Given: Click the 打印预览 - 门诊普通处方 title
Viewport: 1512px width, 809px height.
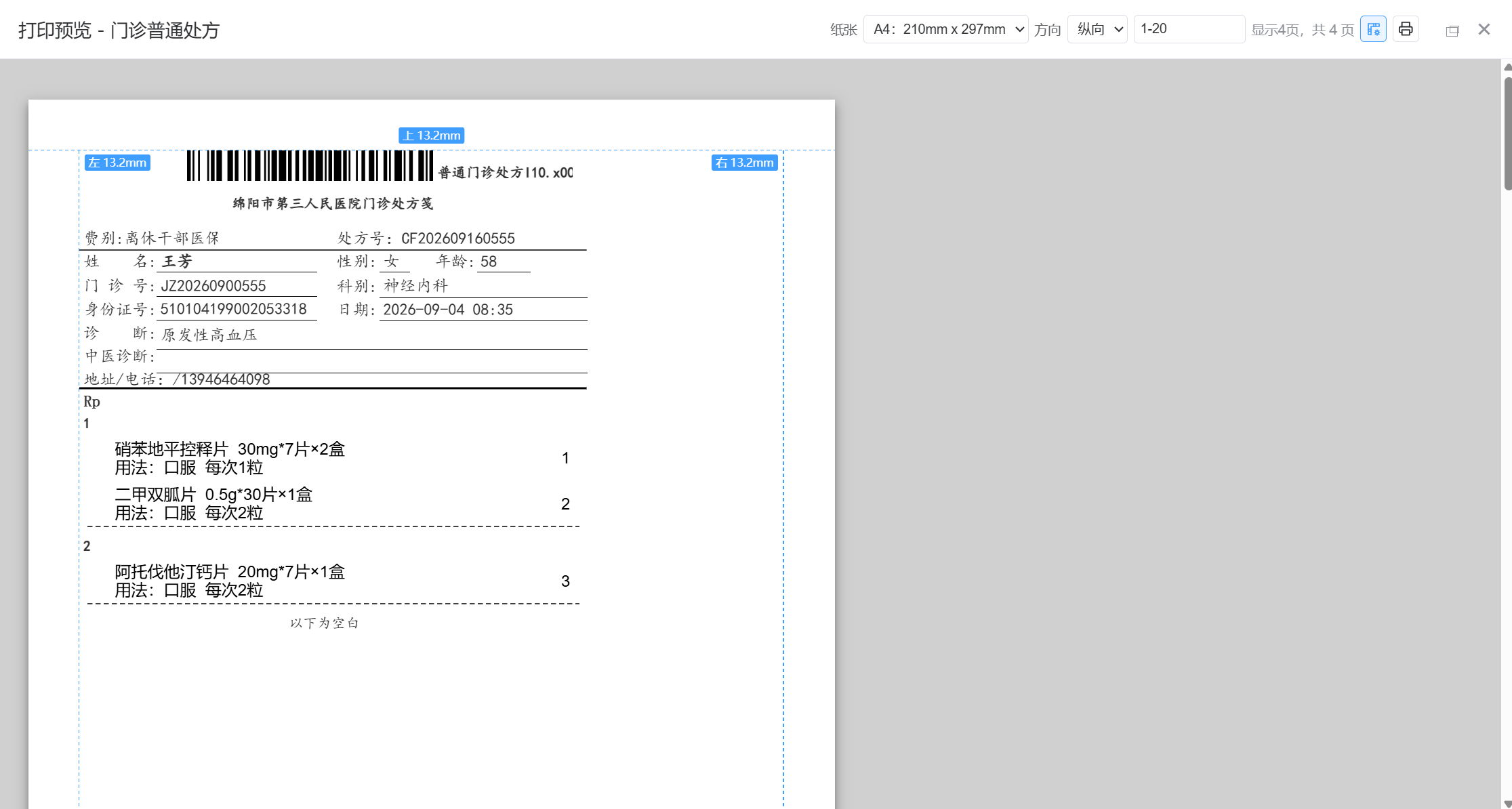Looking at the screenshot, I should (119, 30).
